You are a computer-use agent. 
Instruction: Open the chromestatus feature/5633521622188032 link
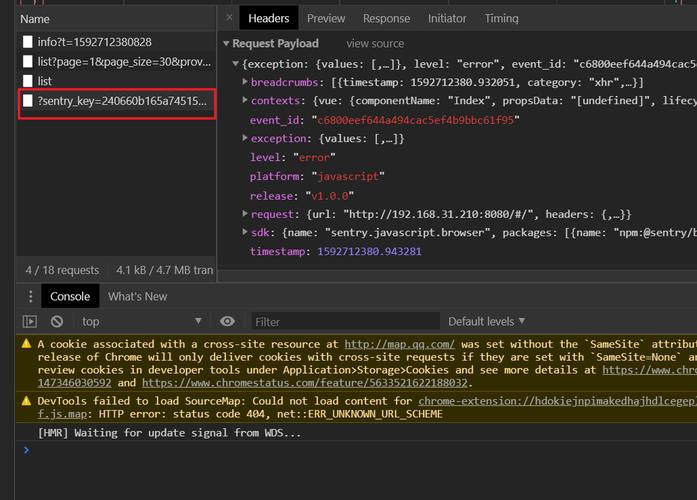304,383
